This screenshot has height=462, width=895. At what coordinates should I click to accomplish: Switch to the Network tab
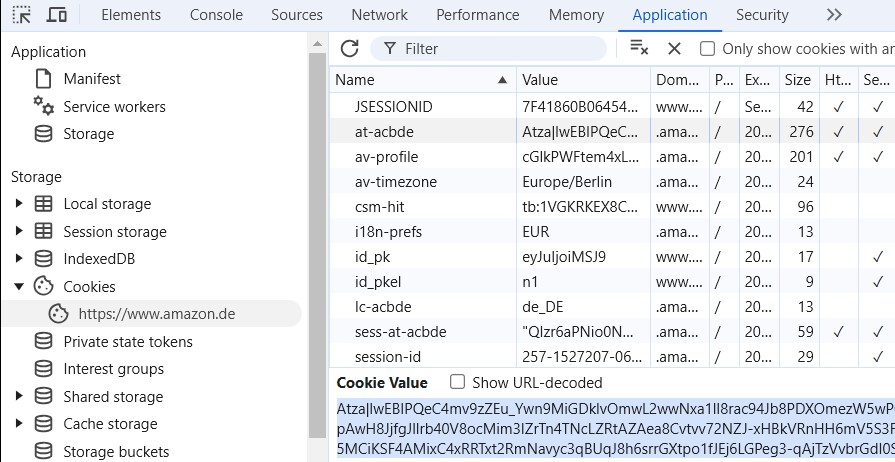click(x=379, y=15)
